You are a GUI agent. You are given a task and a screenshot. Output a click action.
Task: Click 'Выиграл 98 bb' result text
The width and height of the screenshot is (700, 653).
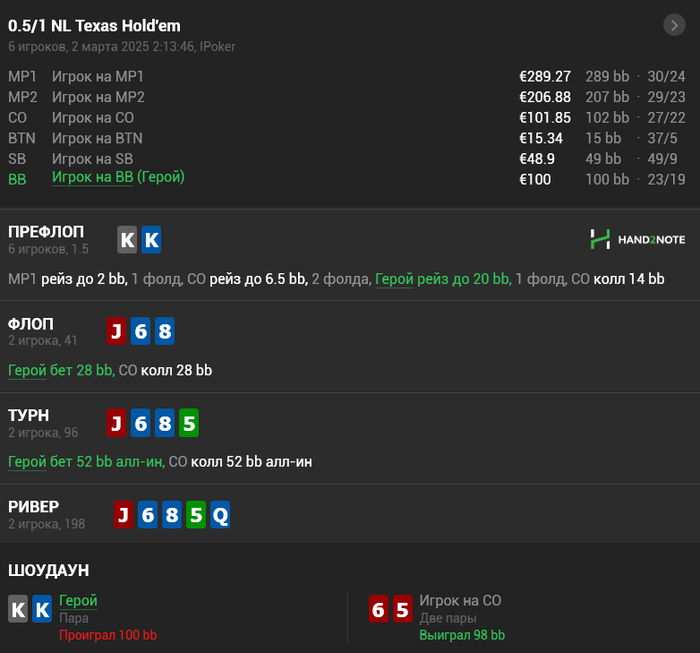click(462, 635)
